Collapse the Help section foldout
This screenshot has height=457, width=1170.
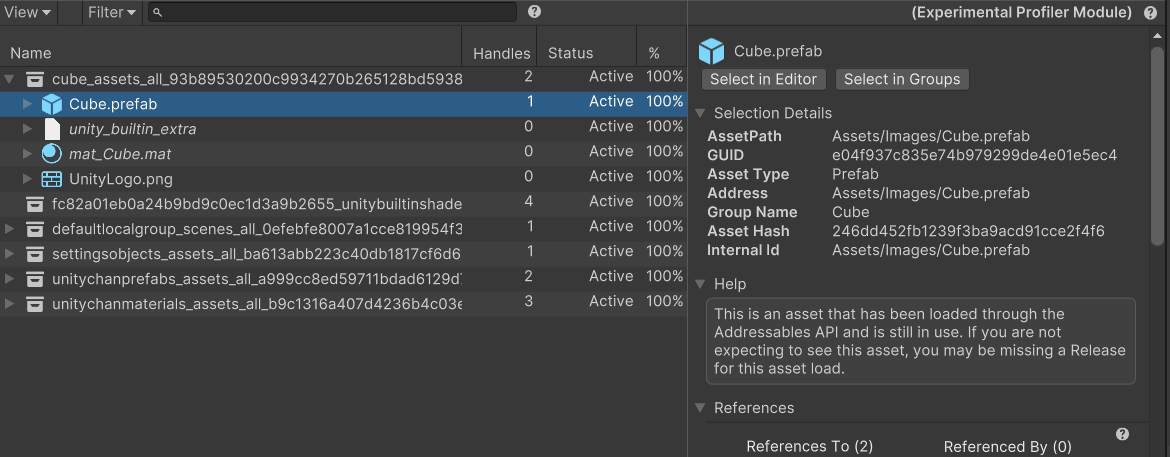pyautogui.click(x=700, y=285)
